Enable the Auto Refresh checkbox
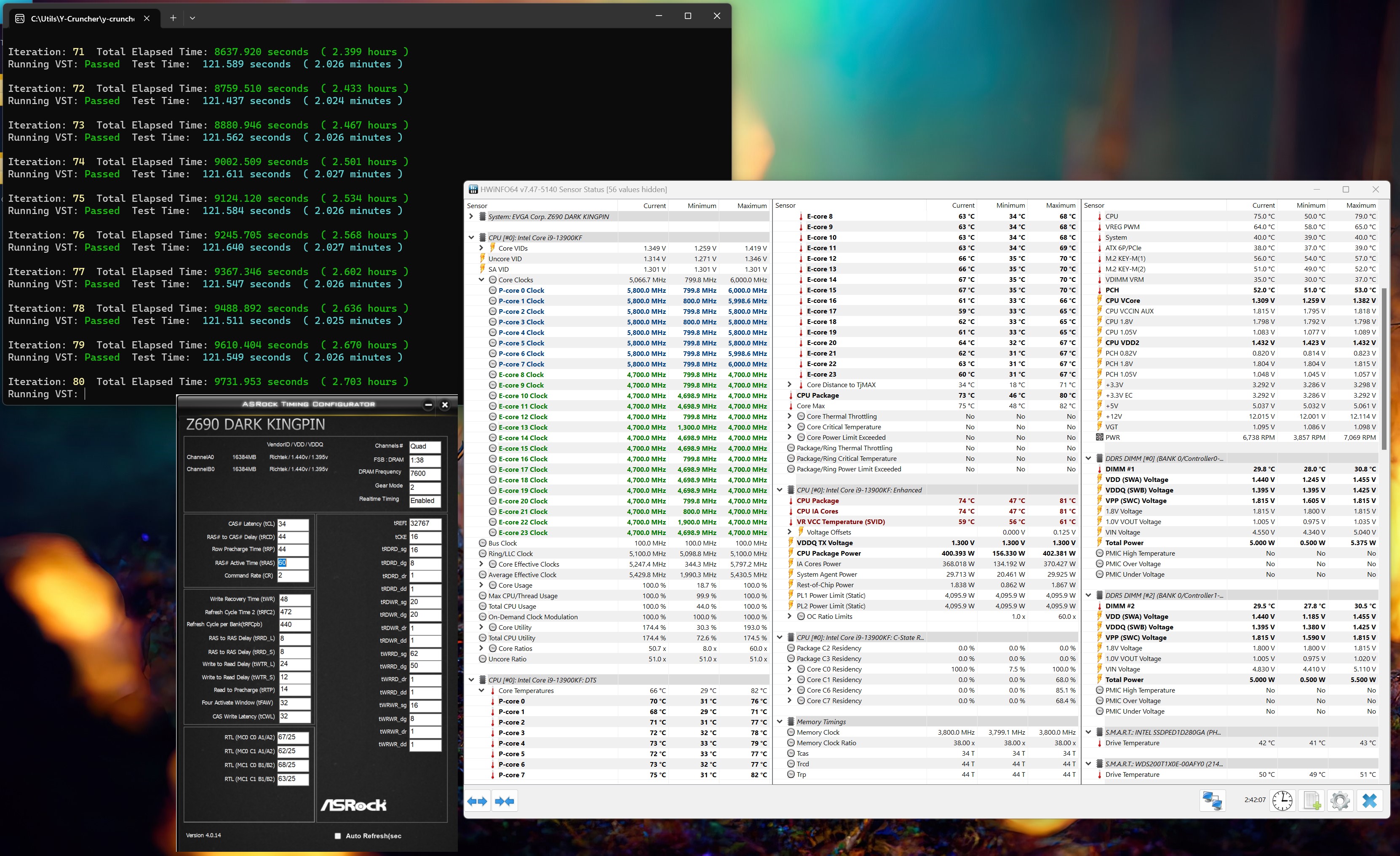 337,835
